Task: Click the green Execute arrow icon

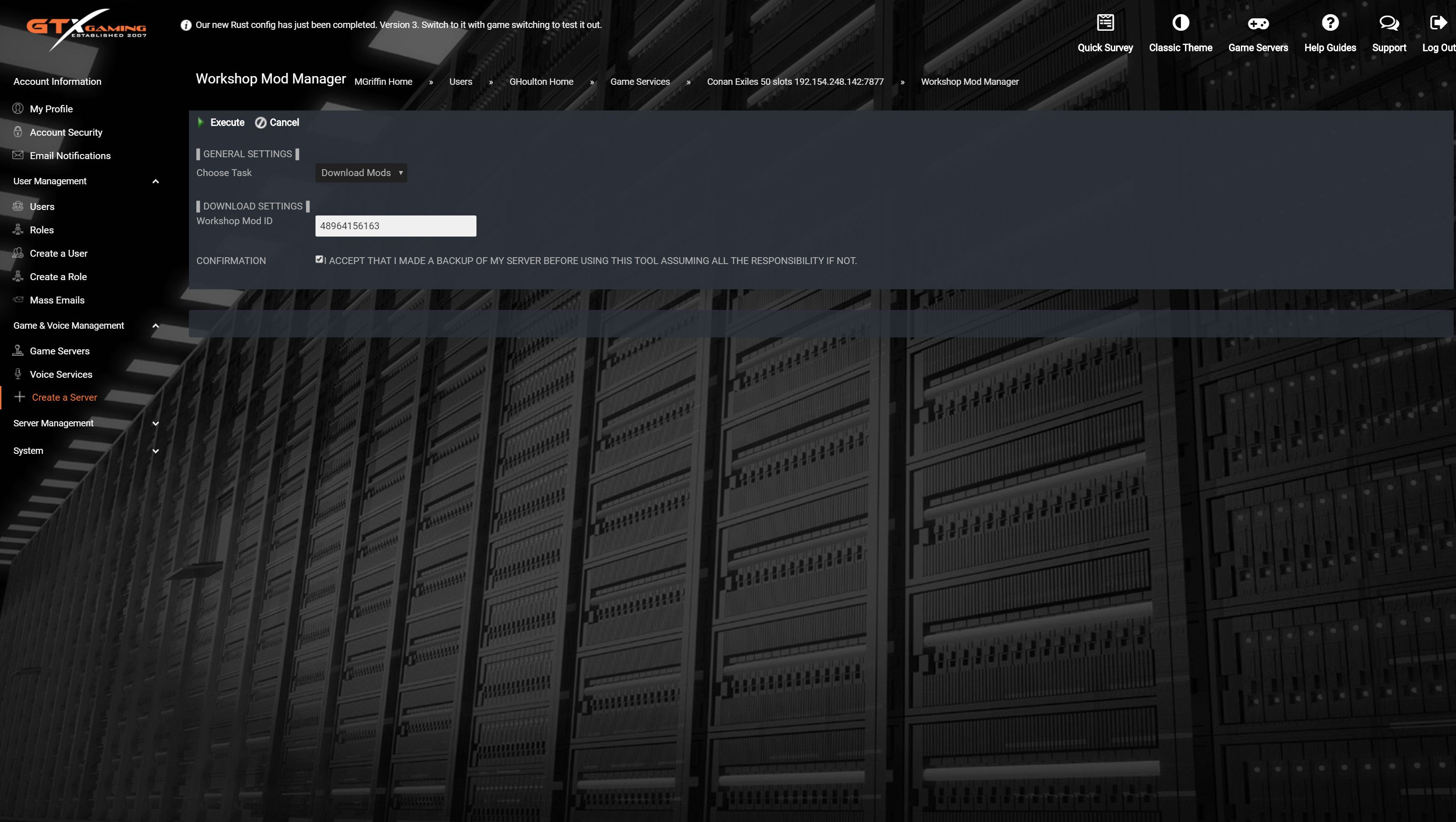Action: (200, 122)
